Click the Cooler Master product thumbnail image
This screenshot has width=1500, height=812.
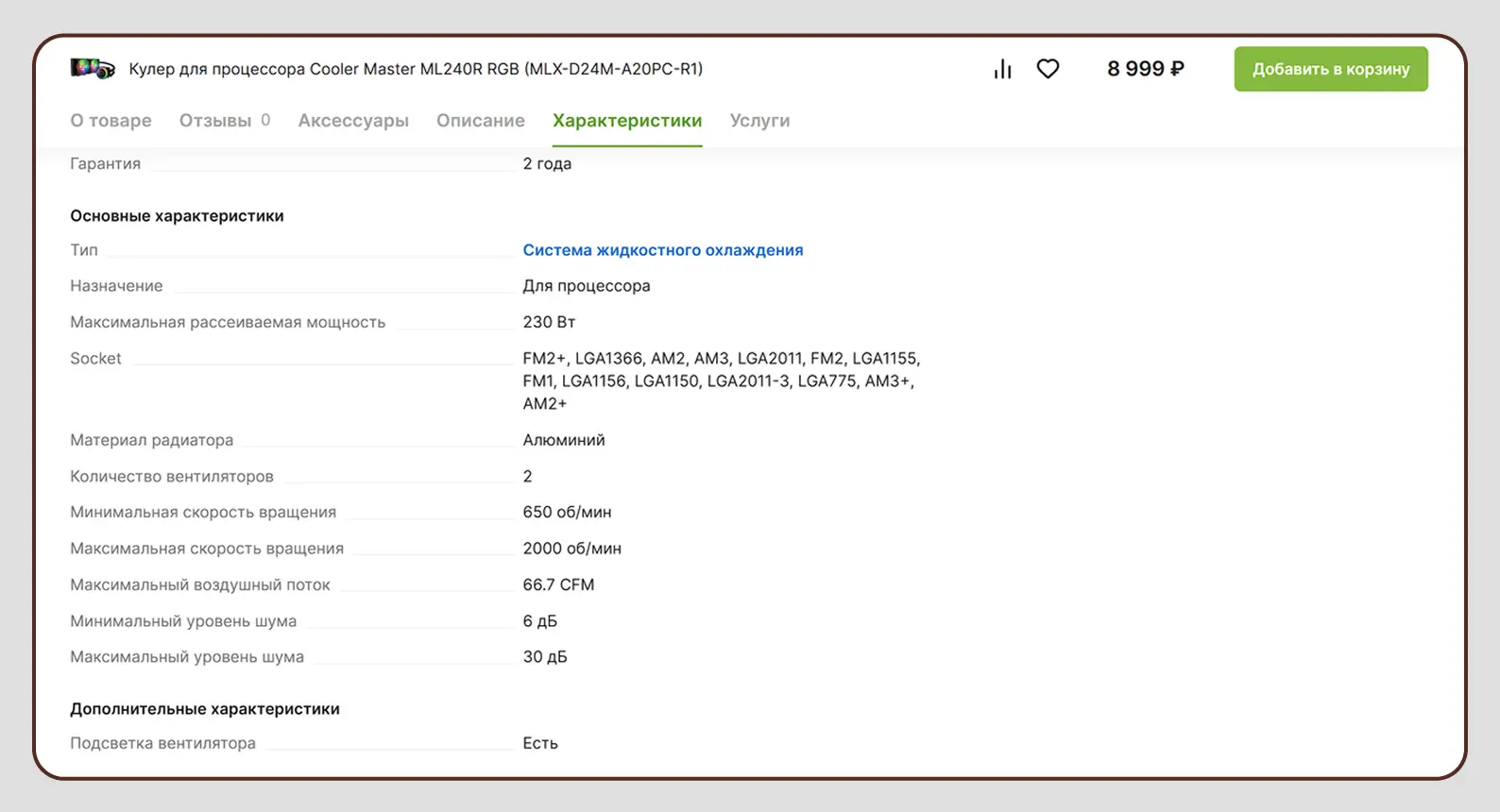(x=93, y=69)
